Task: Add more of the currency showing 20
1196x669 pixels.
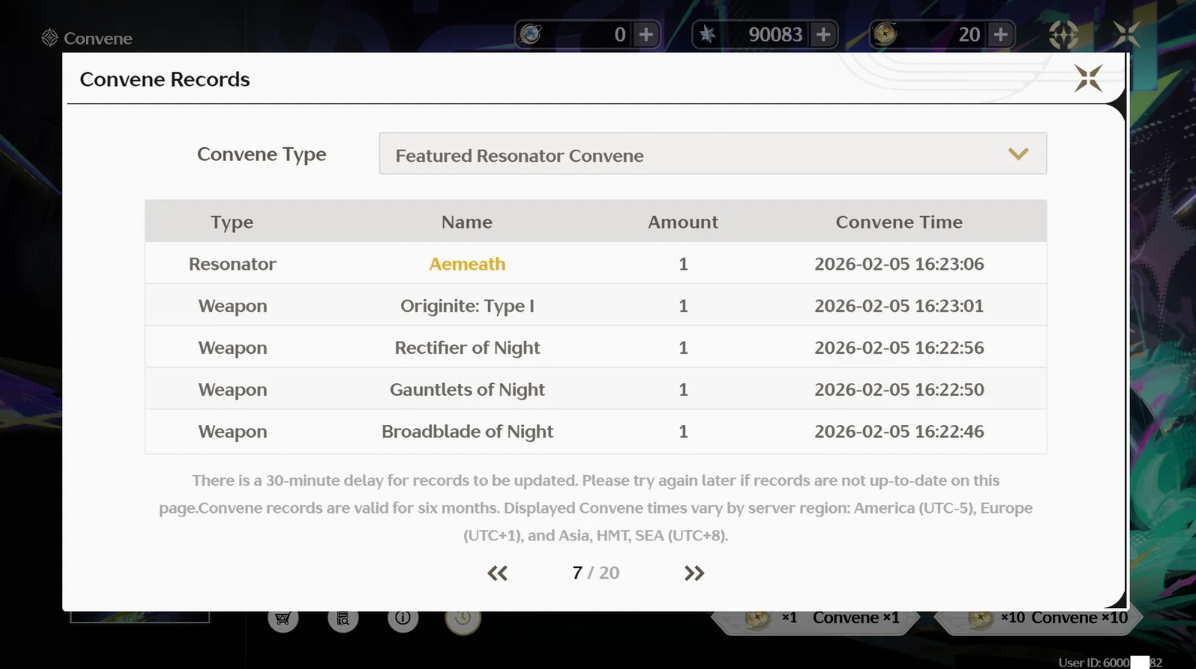Action: pos(1000,34)
